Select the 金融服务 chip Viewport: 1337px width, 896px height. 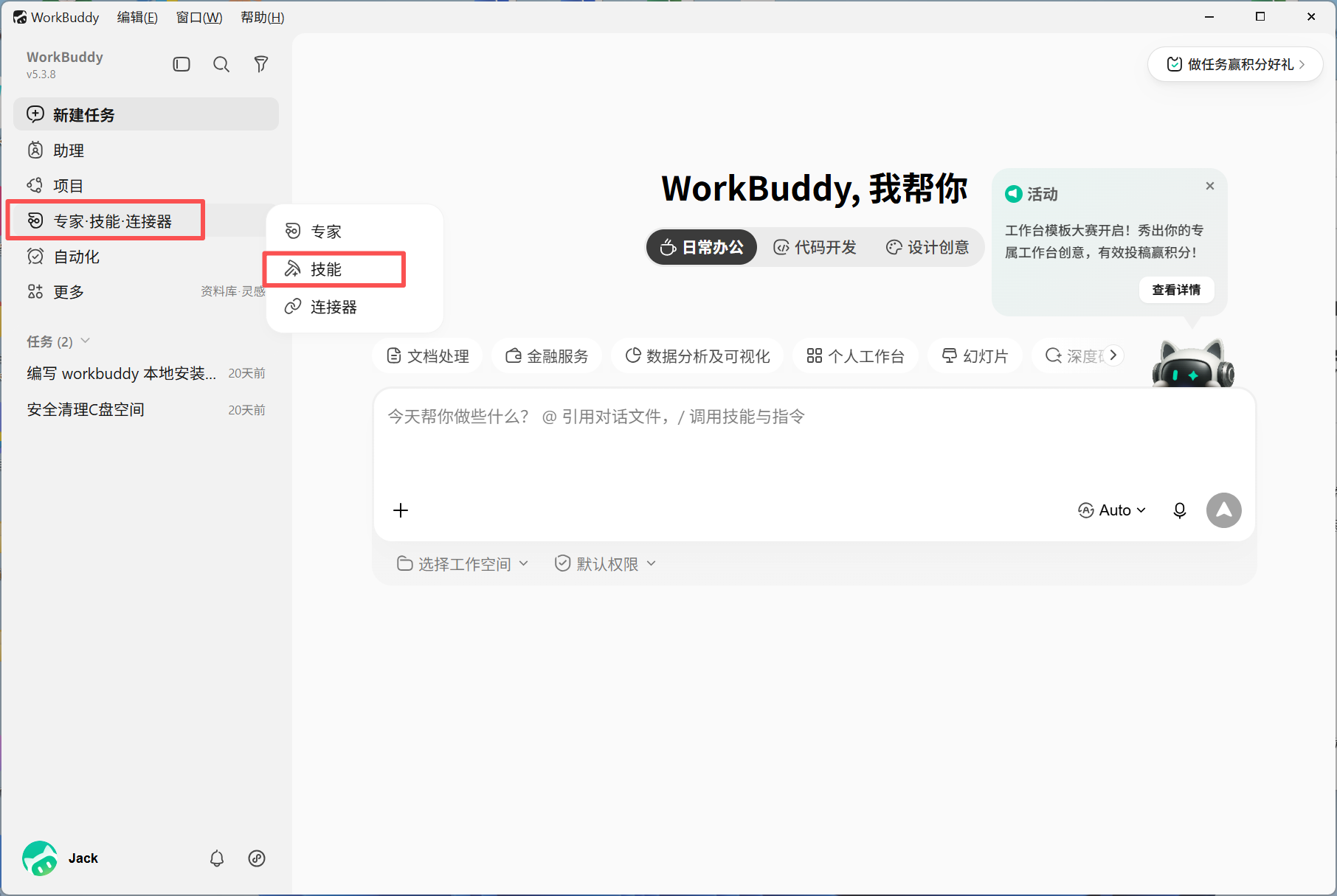tap(547, 356)
